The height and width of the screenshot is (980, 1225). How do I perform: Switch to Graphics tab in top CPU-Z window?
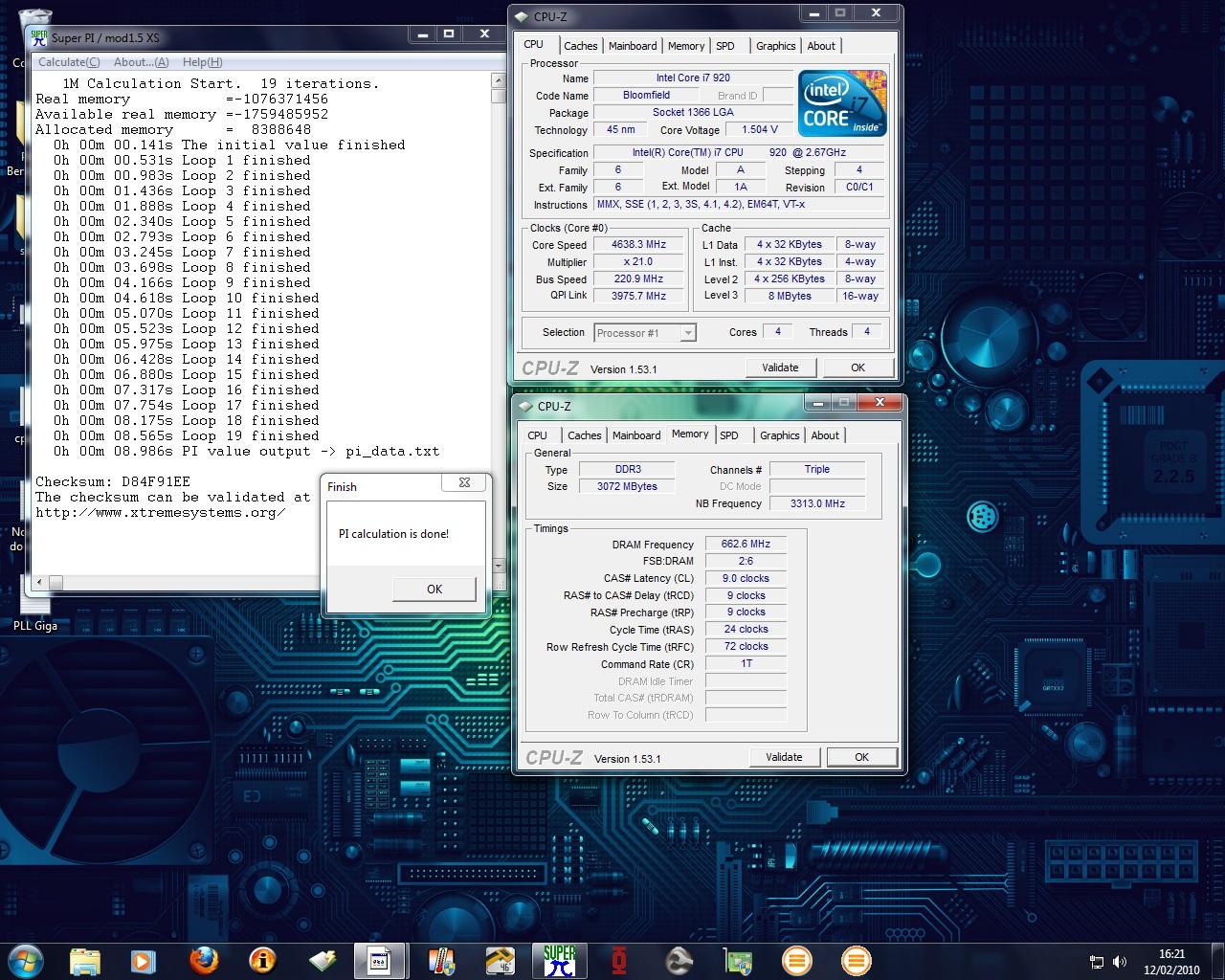(x=775, y=46)
